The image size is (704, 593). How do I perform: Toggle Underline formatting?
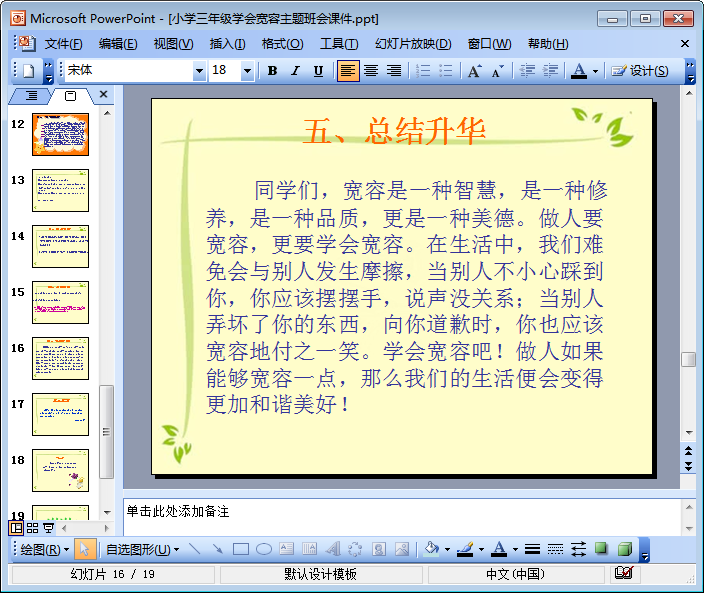point(318,70)
